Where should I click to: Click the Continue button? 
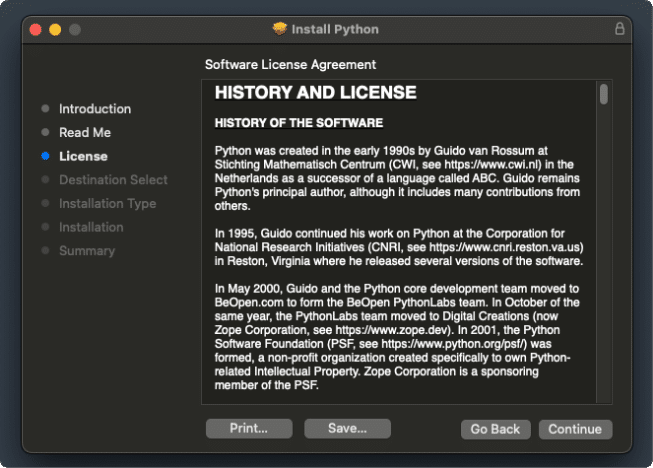click(575, 429)
